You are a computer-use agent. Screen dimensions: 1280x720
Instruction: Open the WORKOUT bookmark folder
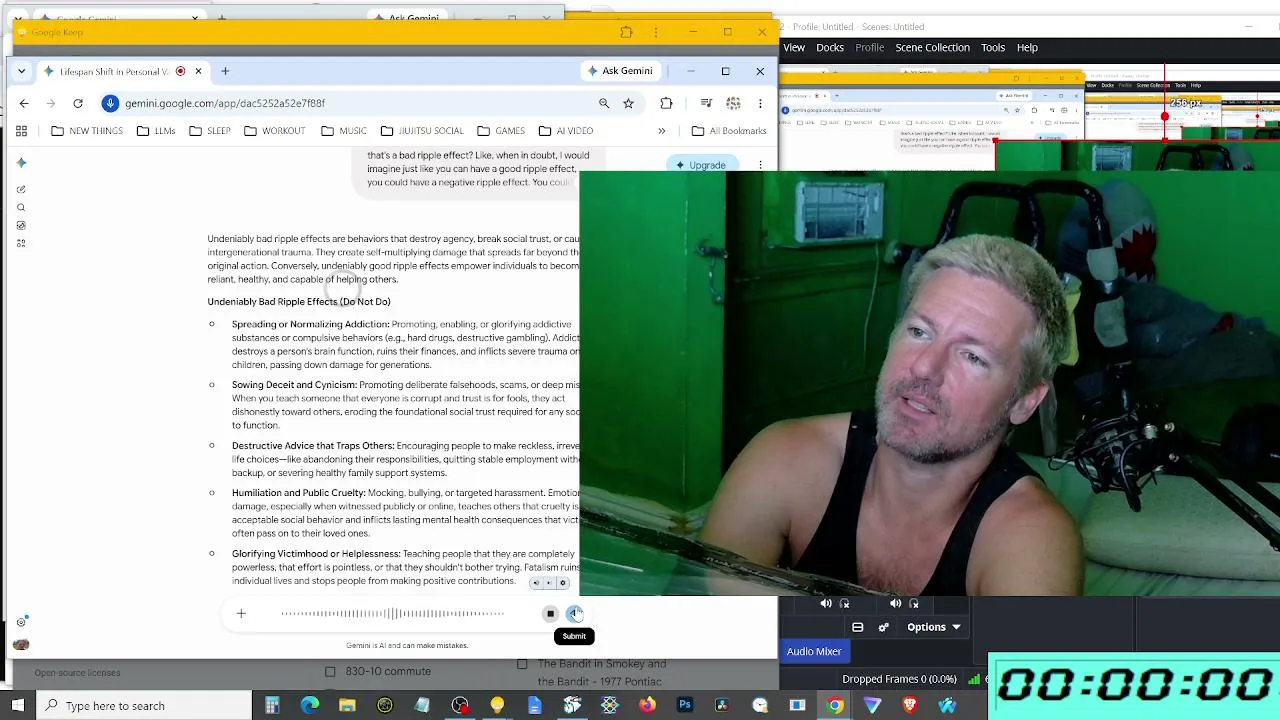[274, 131]
